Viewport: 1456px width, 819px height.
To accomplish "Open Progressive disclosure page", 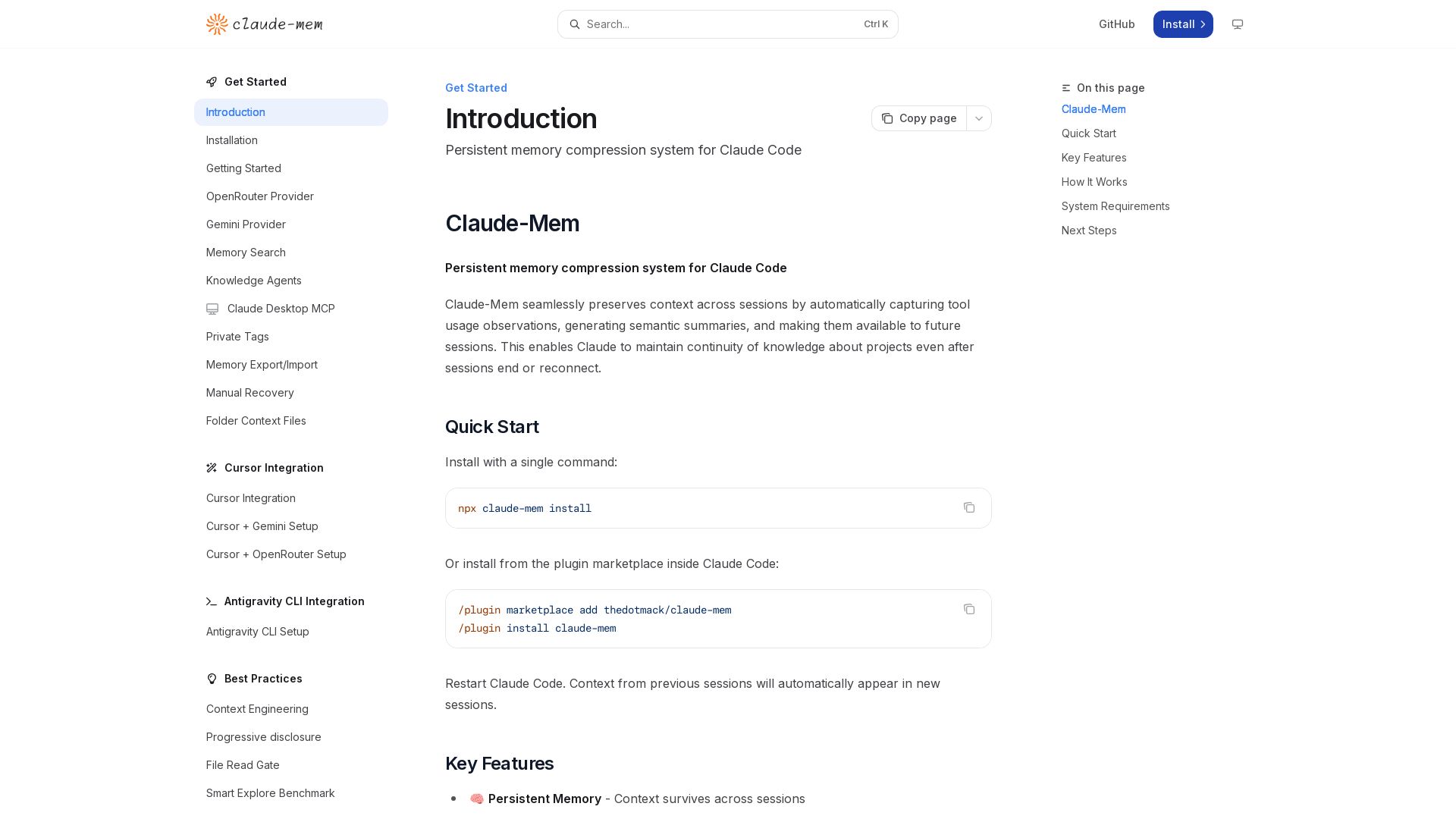I will coord(291,737).
